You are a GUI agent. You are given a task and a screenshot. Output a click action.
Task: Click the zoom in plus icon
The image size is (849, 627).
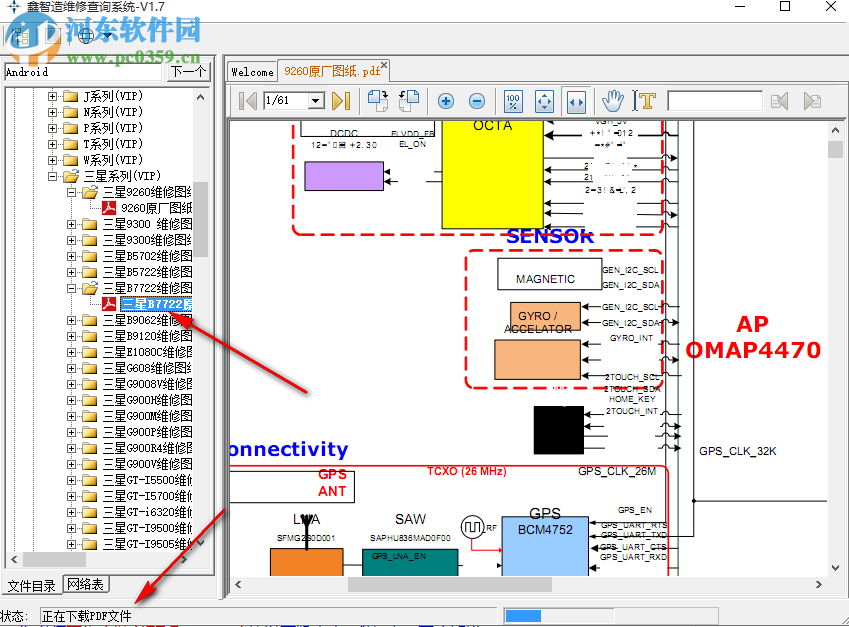tap(446, 101)
